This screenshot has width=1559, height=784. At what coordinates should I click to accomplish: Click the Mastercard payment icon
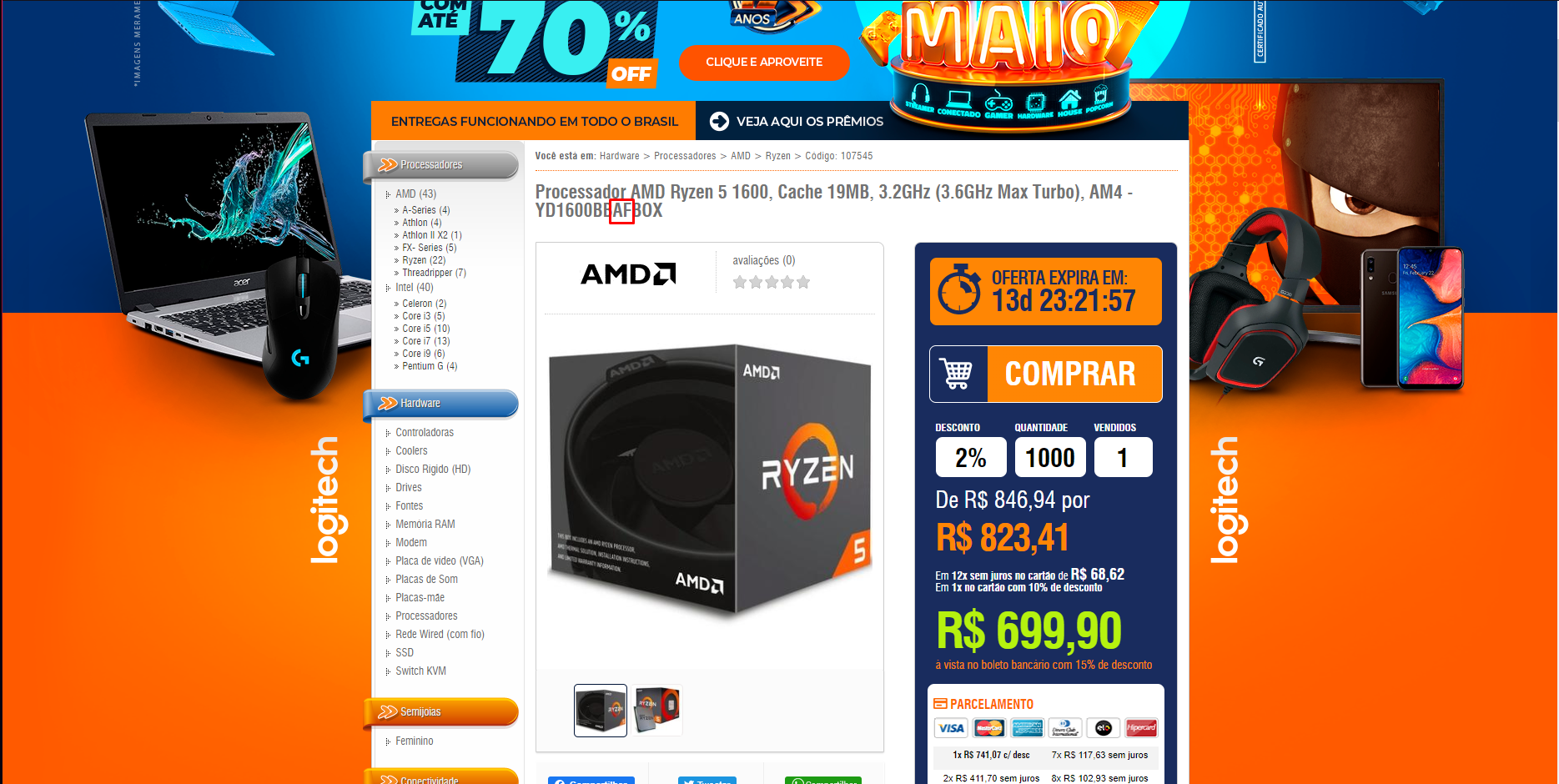pyautogui.click(x=989, y=728)
